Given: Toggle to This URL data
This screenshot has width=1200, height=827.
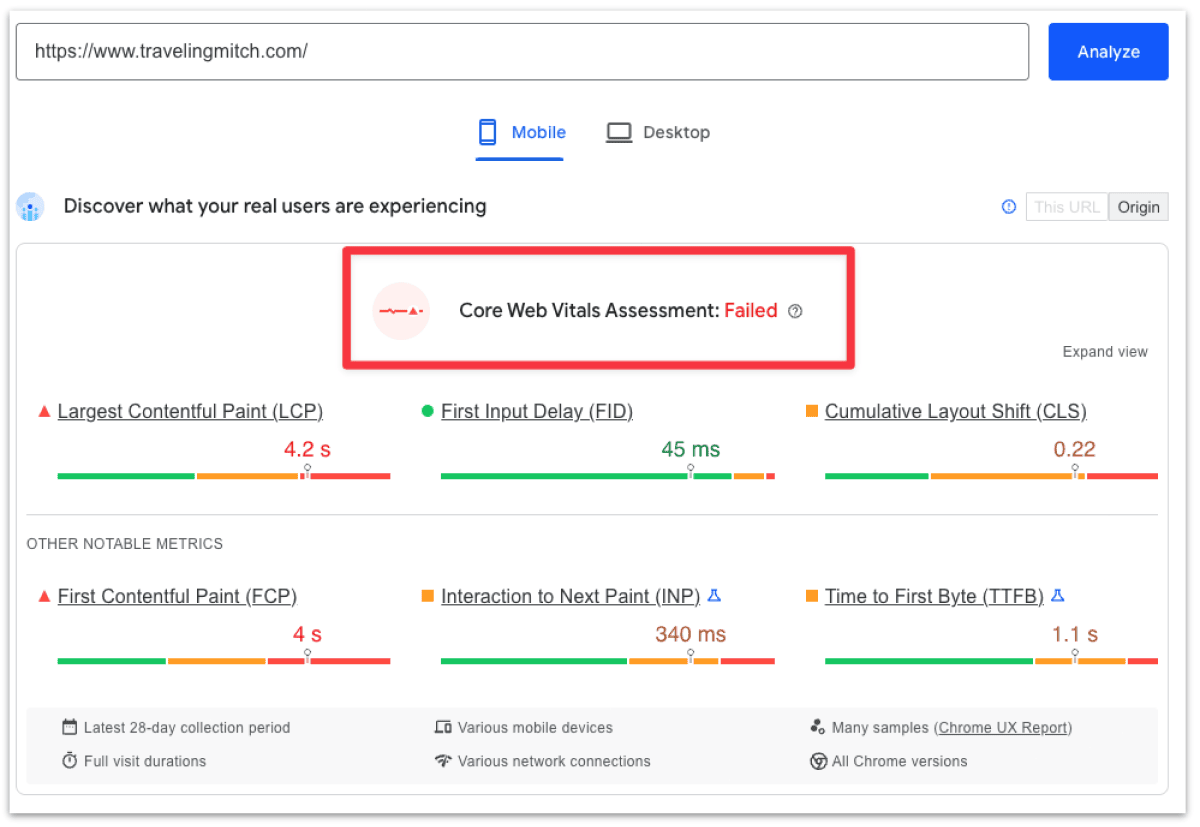Looking at the screenshot, I should pyautogui.click(x=1067, y=207).
